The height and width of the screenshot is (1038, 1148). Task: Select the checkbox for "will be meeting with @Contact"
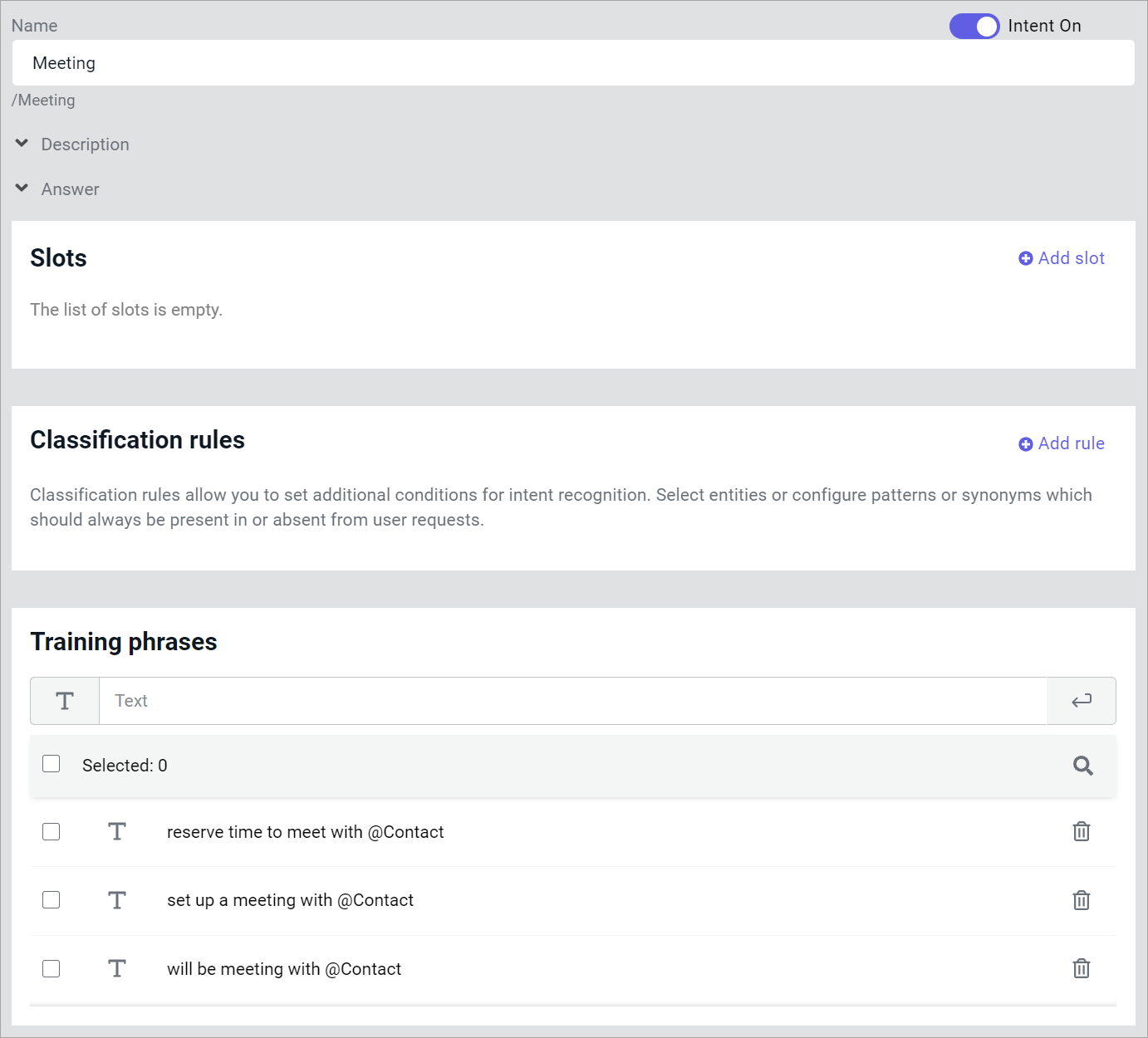click(x=51, y=968)
